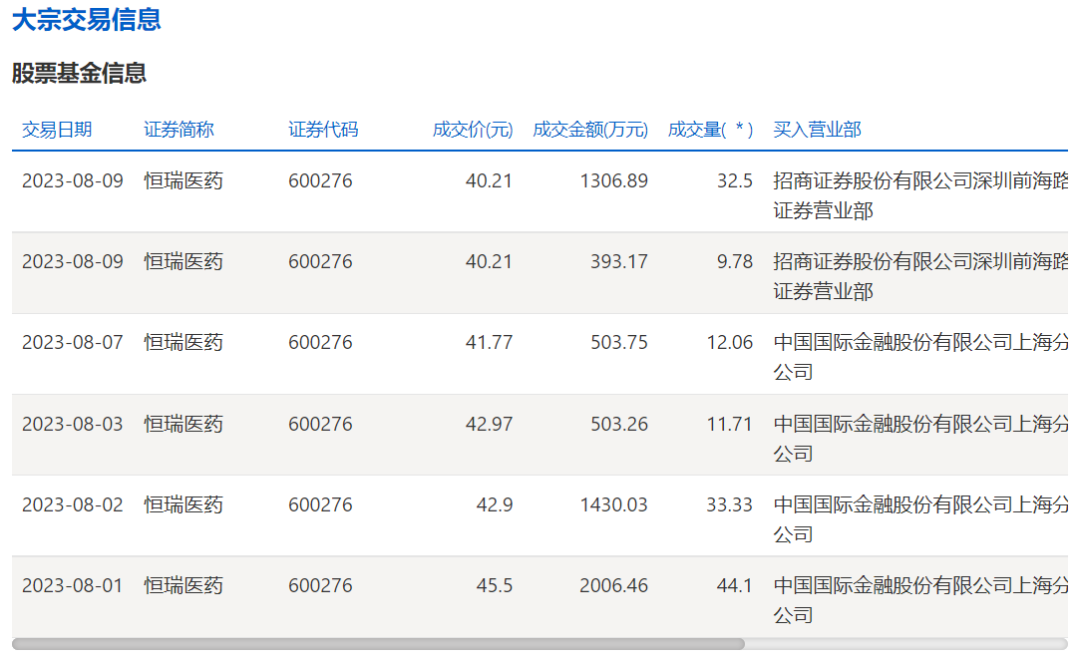
Task: Click the 中国国际金融 buyer in the 2023-08-07 row
Action: 920,357
